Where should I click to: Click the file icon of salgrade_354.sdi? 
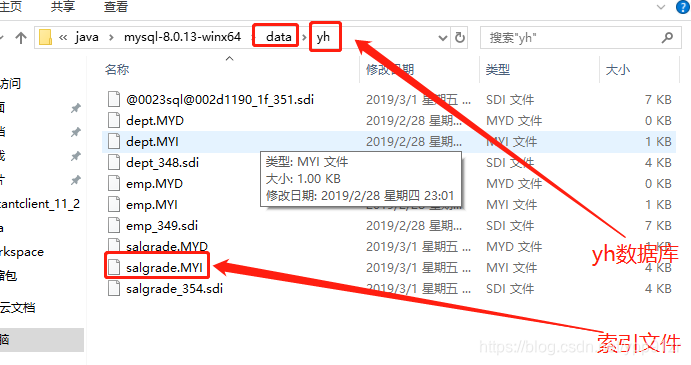(x=114, y=289)
